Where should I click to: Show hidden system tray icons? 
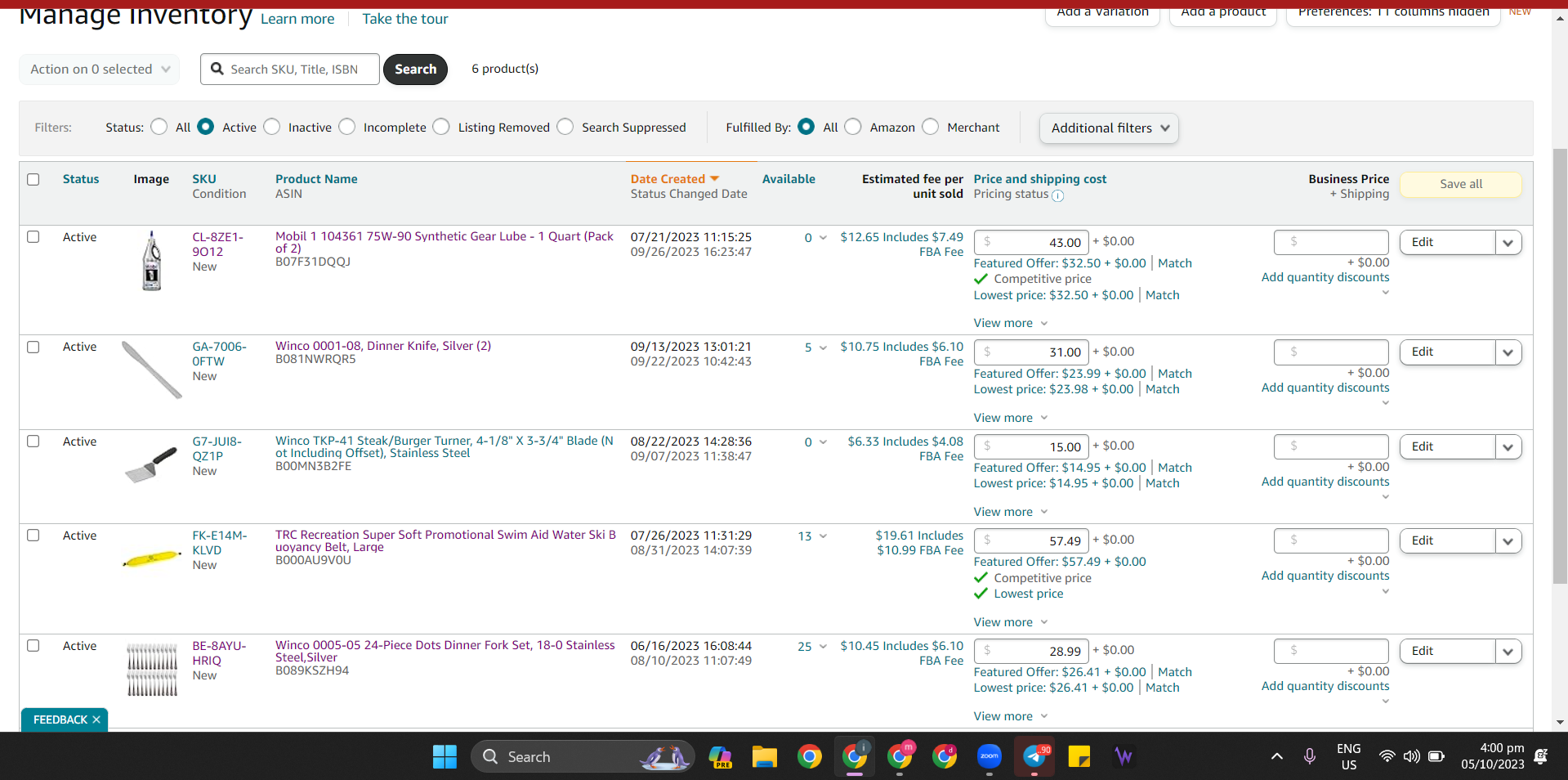click(x=1276, y=756)
